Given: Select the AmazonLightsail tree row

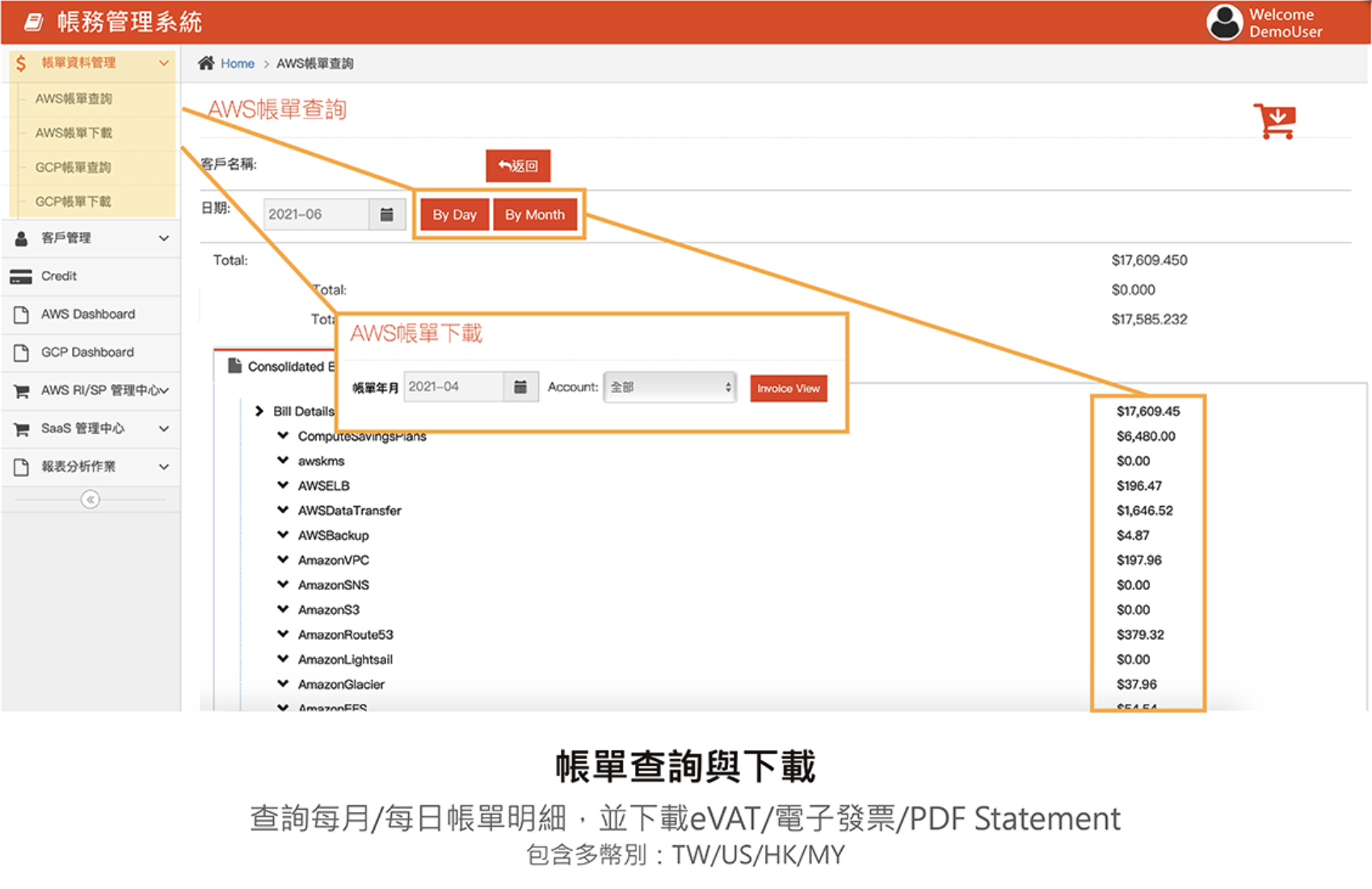Looking at the screenshot, I should point(345,659).
